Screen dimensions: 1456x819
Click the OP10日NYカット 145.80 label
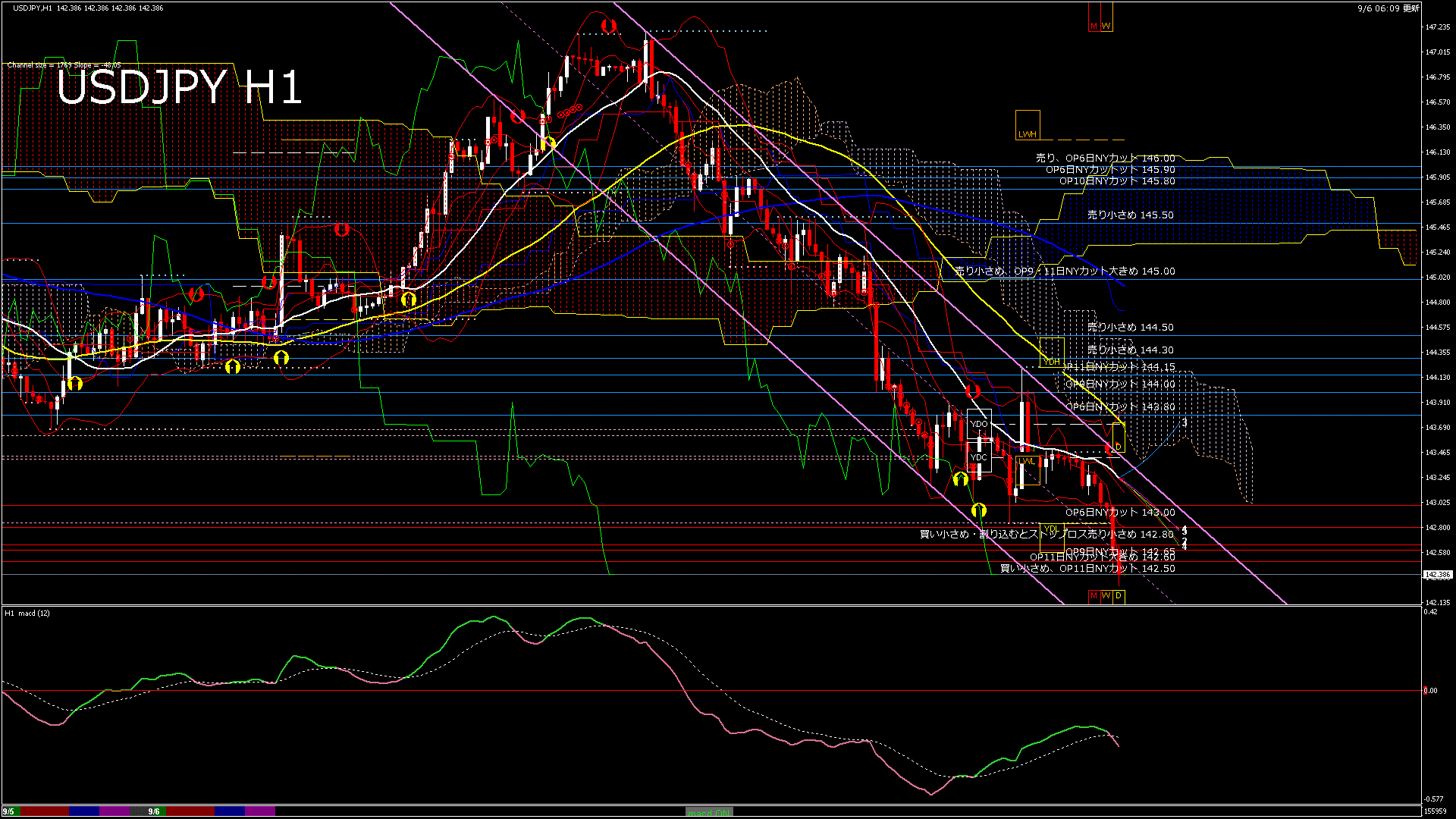[x=1117, y=180]
